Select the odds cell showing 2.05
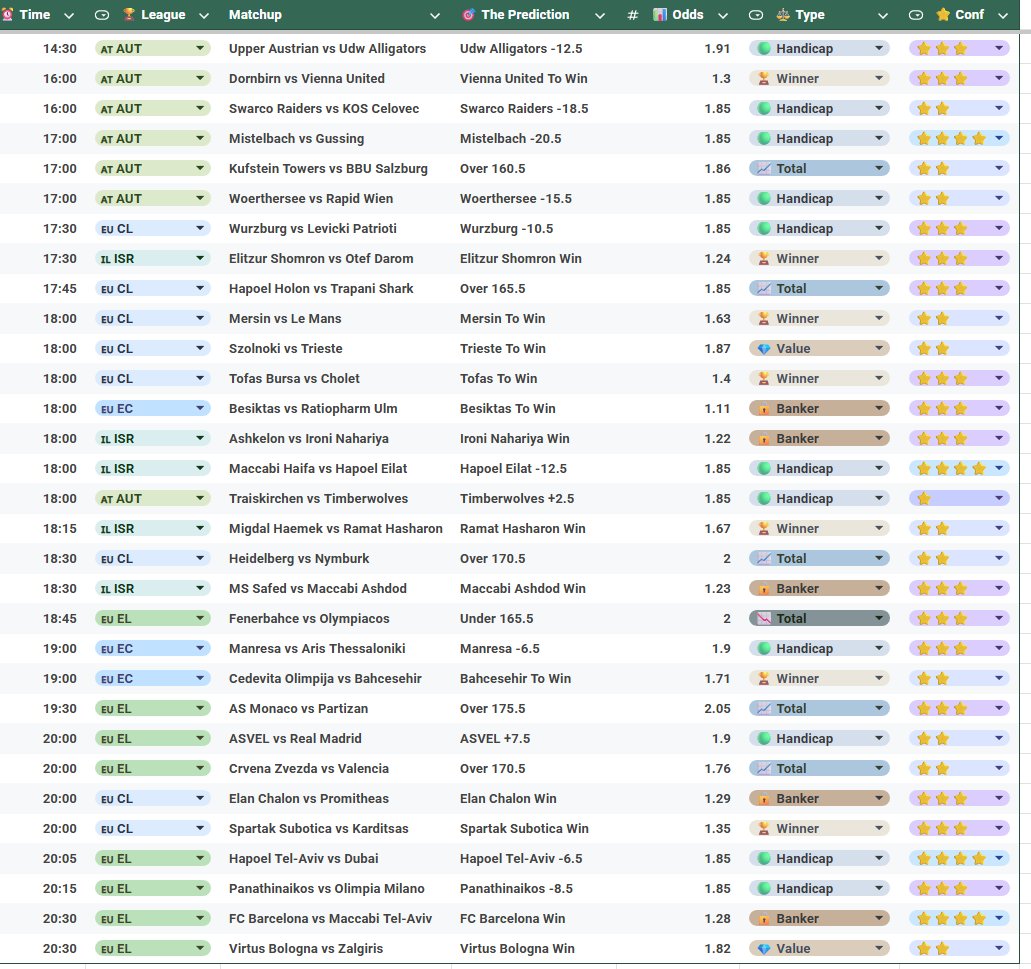Image resolution: width=1031 pixels, height=969 pixels. tap(678, 709)
